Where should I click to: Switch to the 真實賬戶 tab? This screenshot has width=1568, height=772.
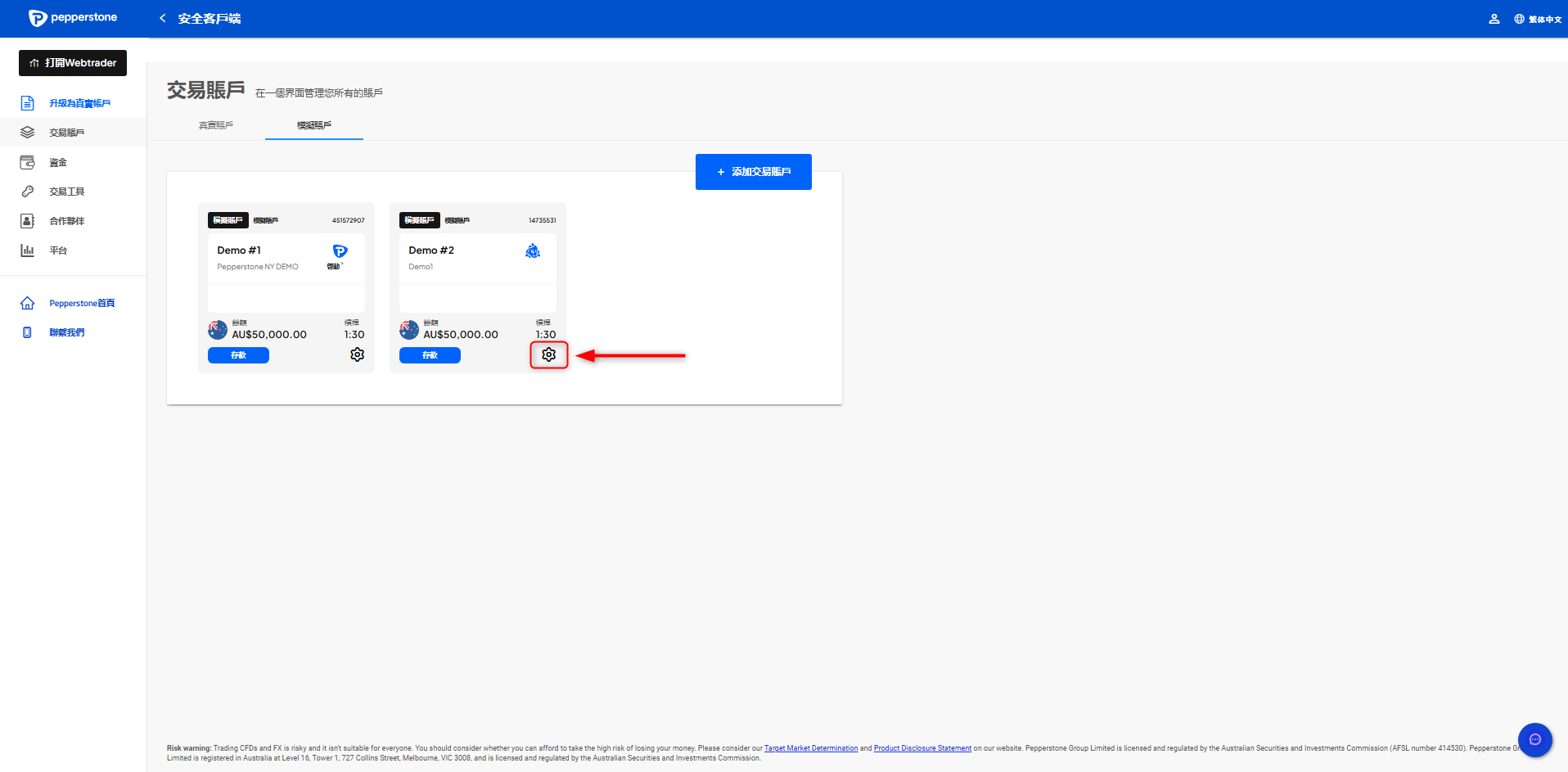point(216,125)
